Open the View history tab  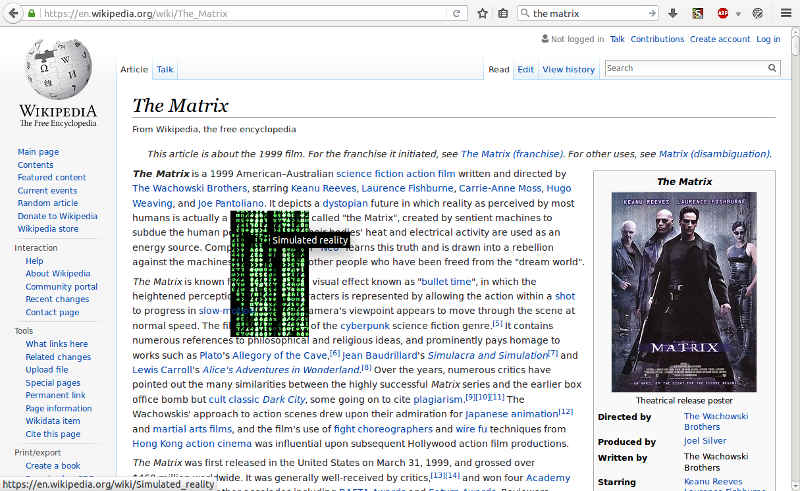(x=568, y=69)
